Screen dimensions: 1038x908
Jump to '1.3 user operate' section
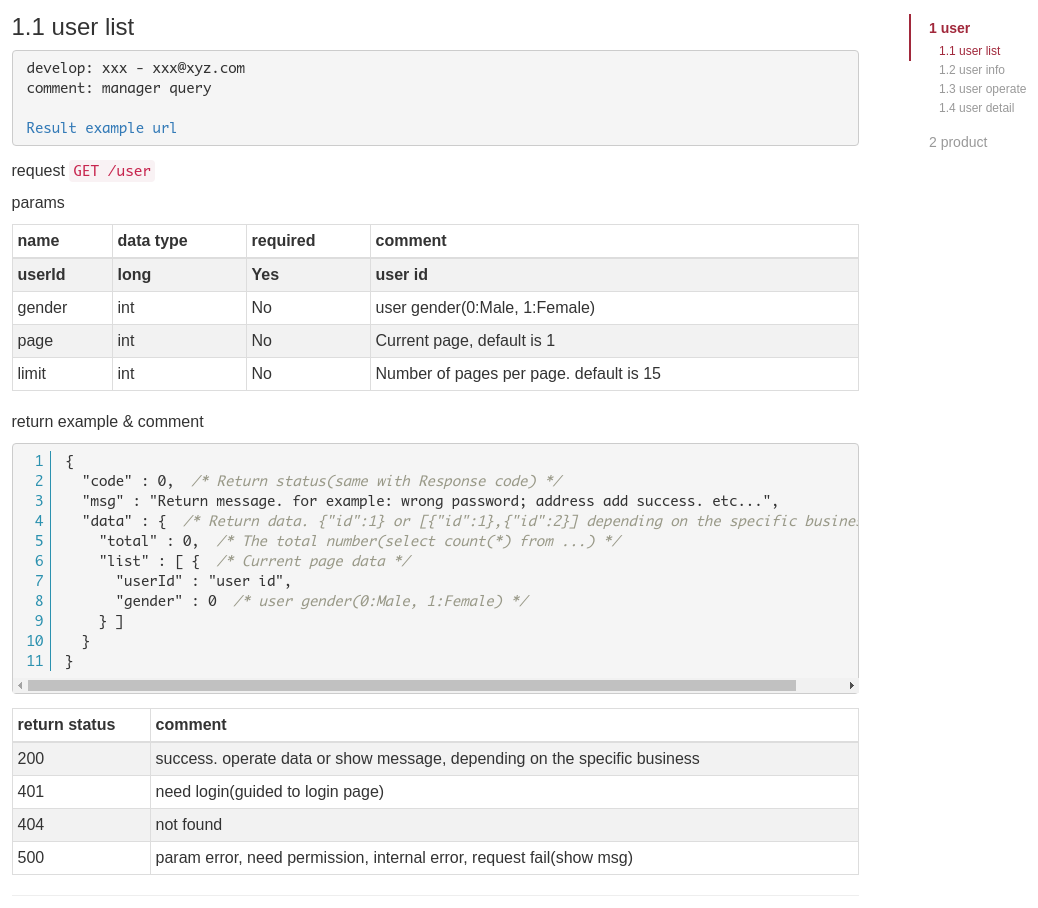point(982,89)
